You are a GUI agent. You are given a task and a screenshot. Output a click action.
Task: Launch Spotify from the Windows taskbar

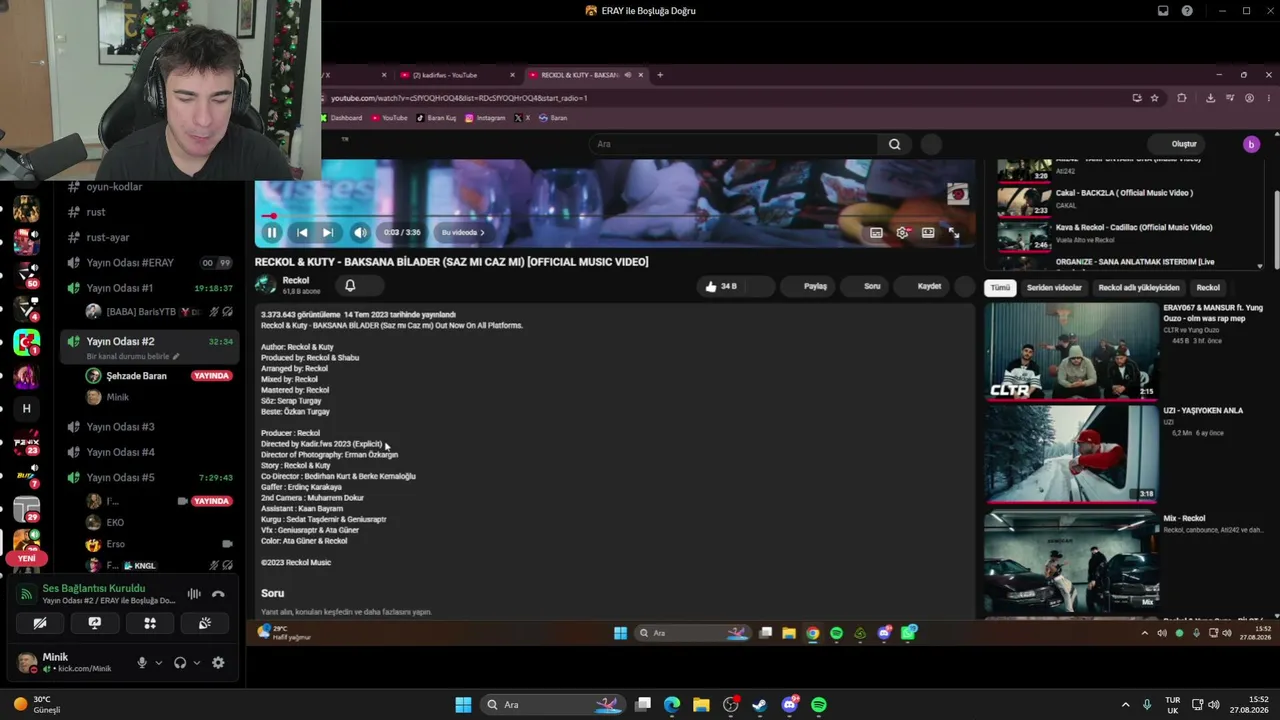pos(819,705)
